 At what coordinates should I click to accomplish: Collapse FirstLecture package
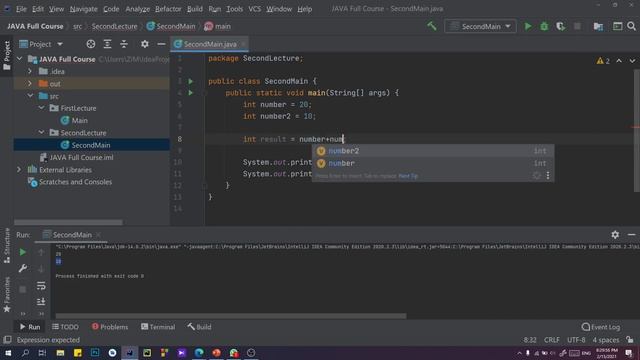click(x=41, y=108)
